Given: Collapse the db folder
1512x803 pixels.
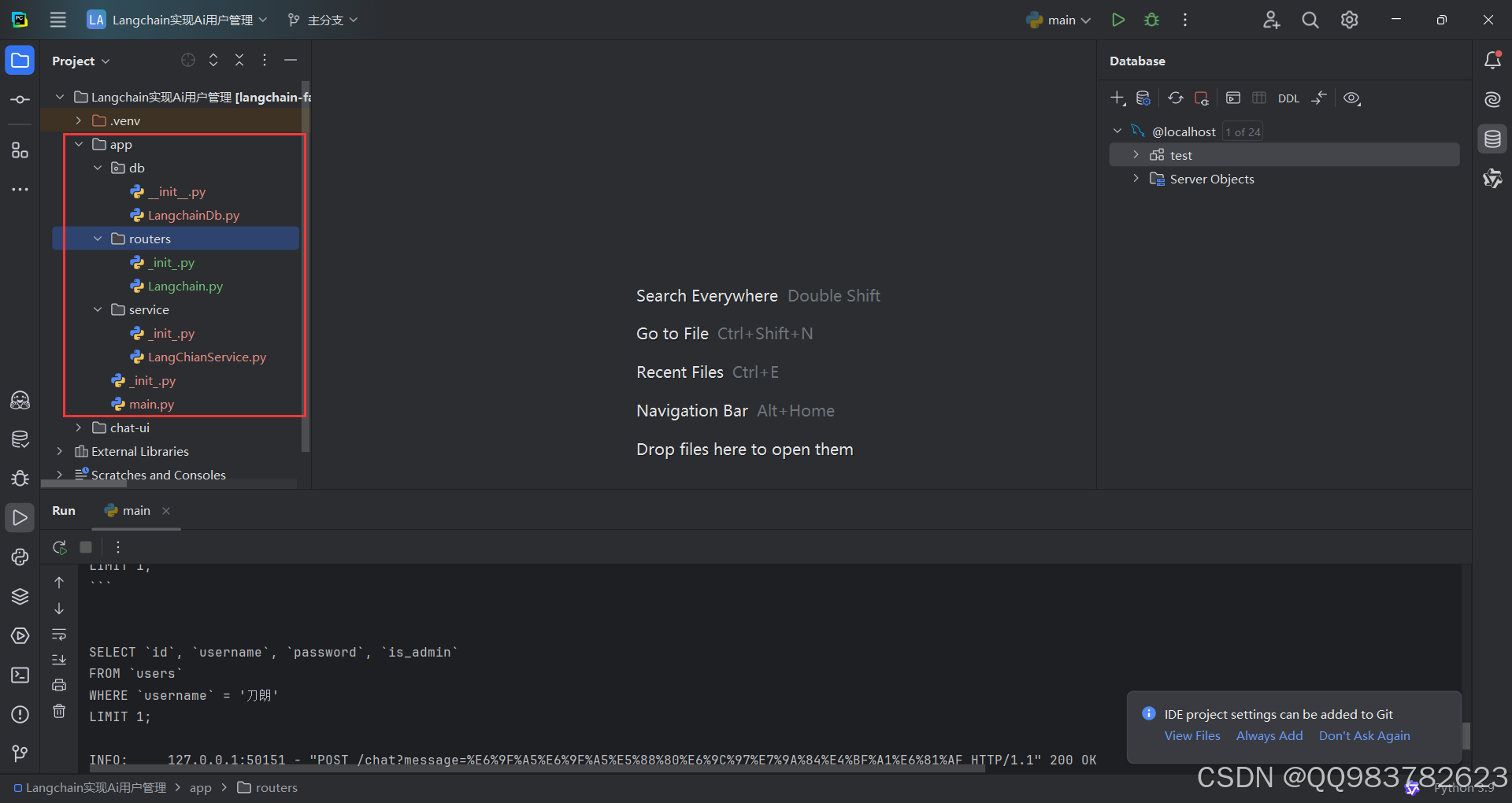Looking at the screenshot, I should [98, 168].
